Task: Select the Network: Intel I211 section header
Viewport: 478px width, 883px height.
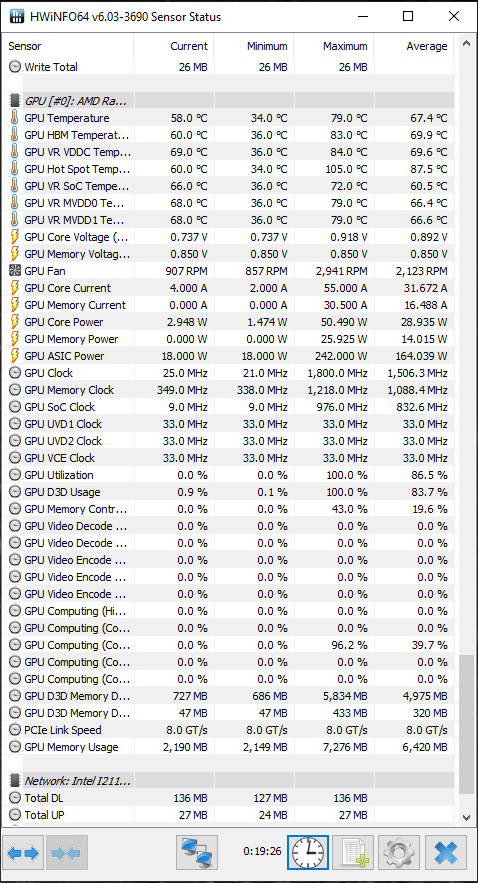Action: coord(231,781)
